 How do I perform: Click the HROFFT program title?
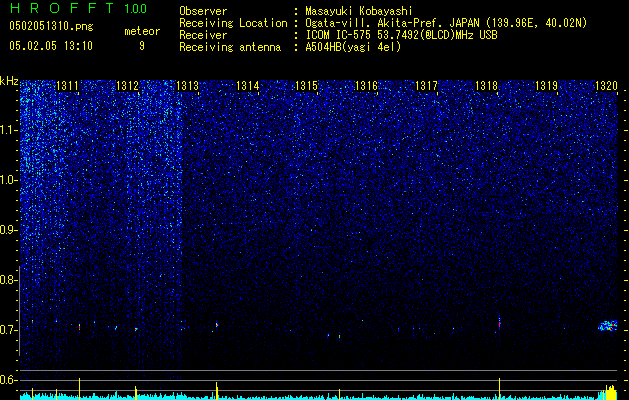[62, 8]
